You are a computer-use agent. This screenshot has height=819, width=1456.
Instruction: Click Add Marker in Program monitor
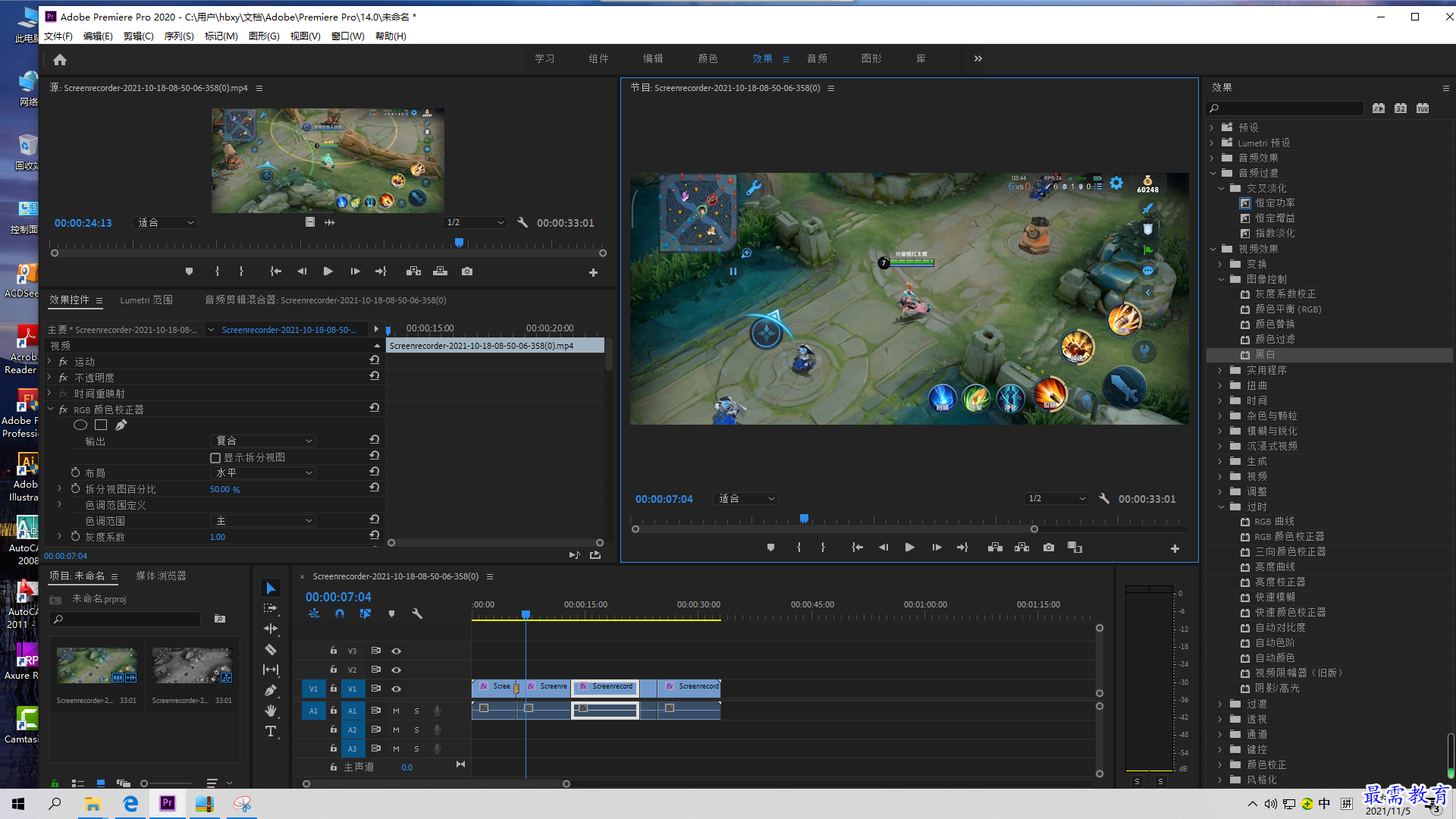pyautogui.click(x=770, y=548)
